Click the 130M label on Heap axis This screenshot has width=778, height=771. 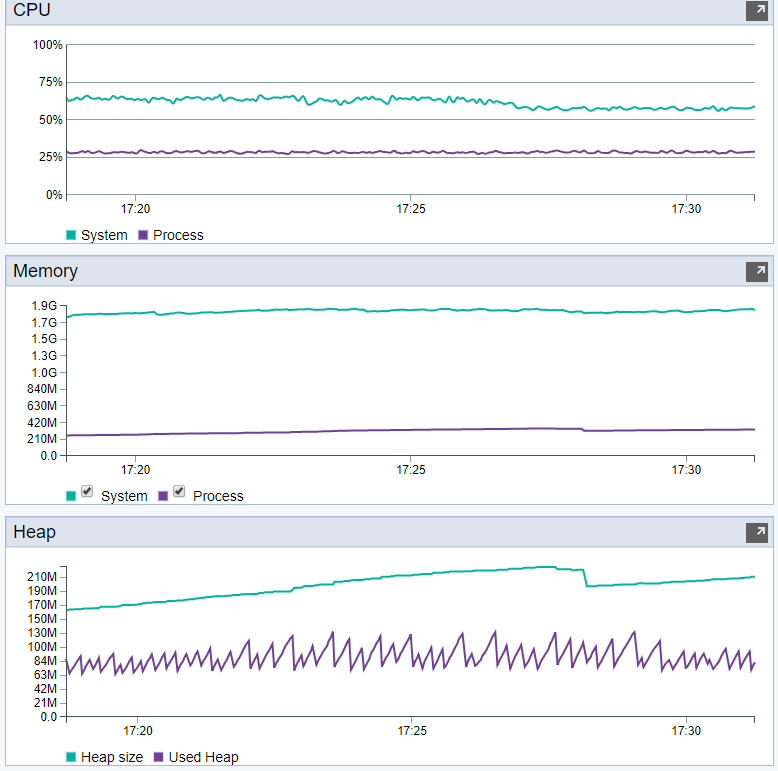tap(42, 633)
